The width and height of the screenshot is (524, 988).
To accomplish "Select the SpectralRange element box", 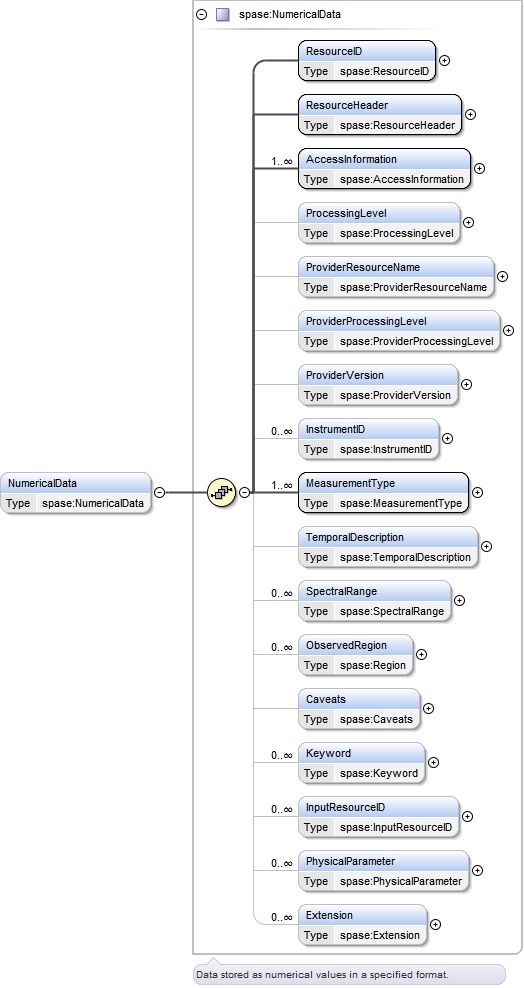I will point(375,601).
